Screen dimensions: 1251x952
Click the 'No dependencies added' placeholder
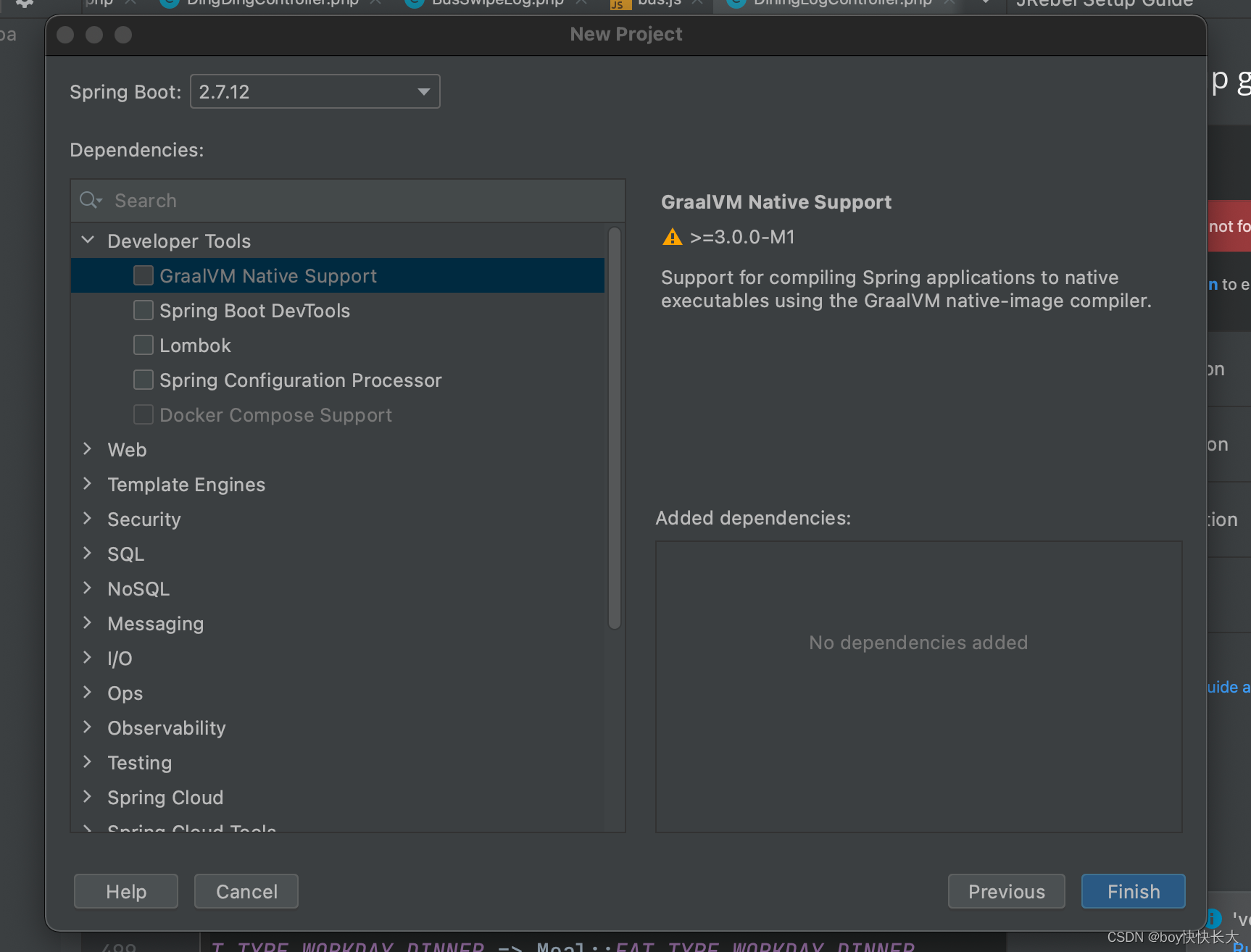tap(918, 643)
